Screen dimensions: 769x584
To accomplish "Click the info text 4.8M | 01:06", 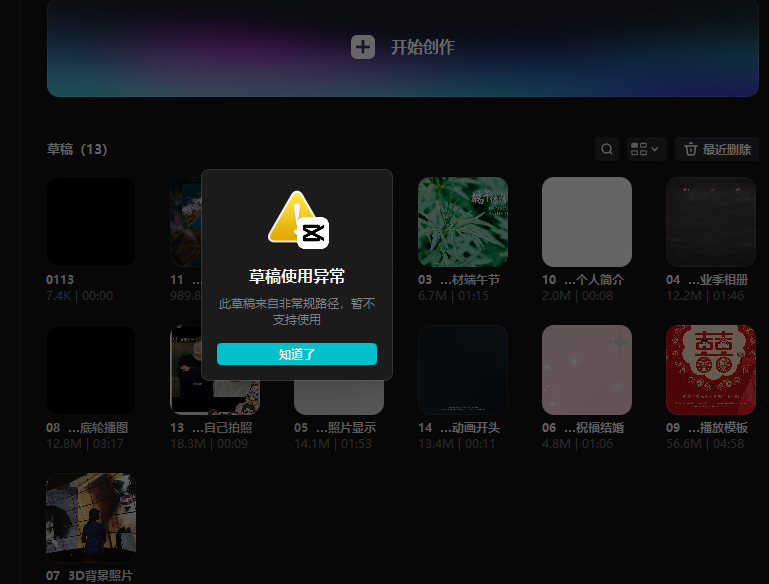I will (577, 444).
